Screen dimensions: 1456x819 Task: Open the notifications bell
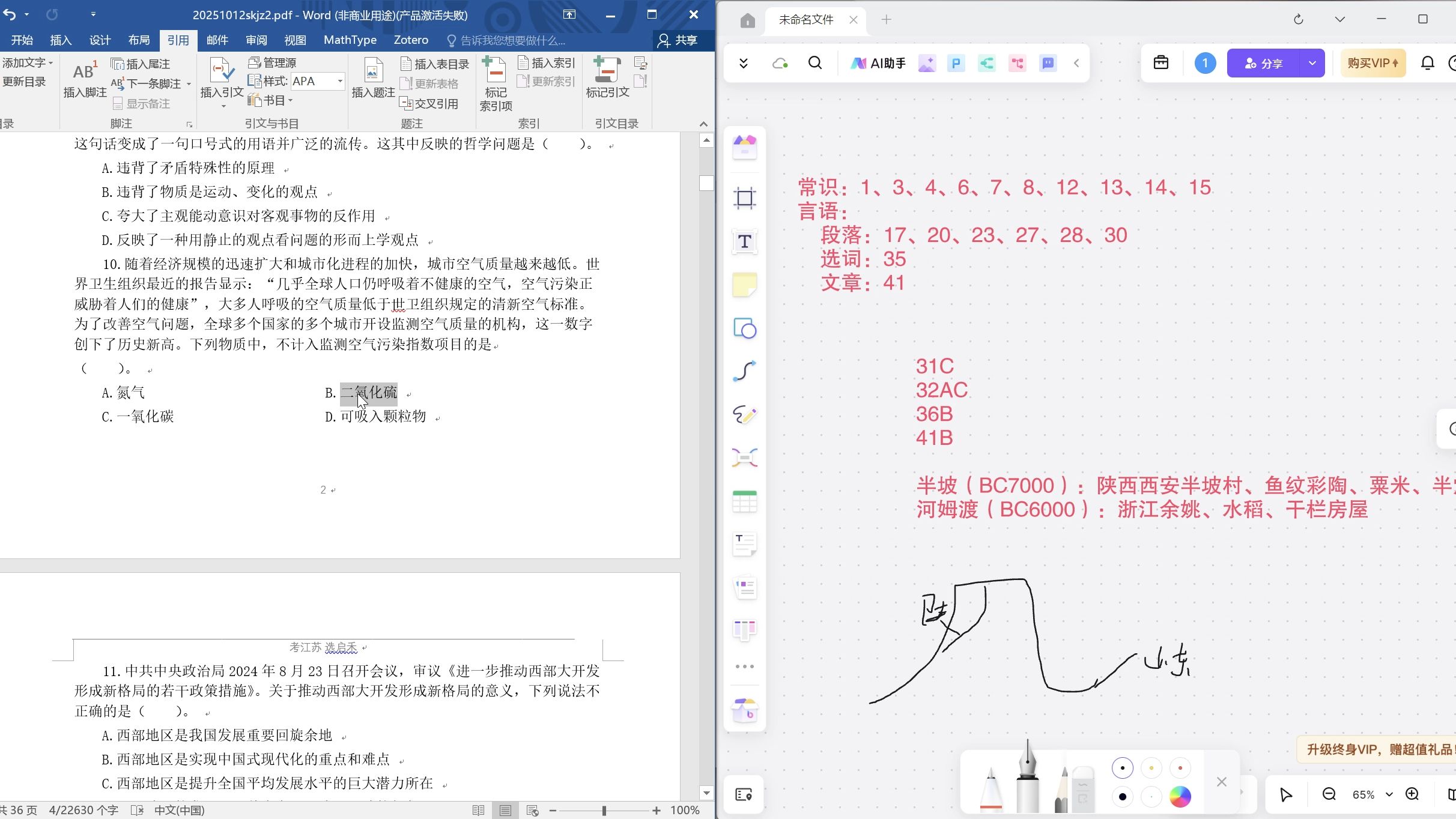coord(1428,63)
